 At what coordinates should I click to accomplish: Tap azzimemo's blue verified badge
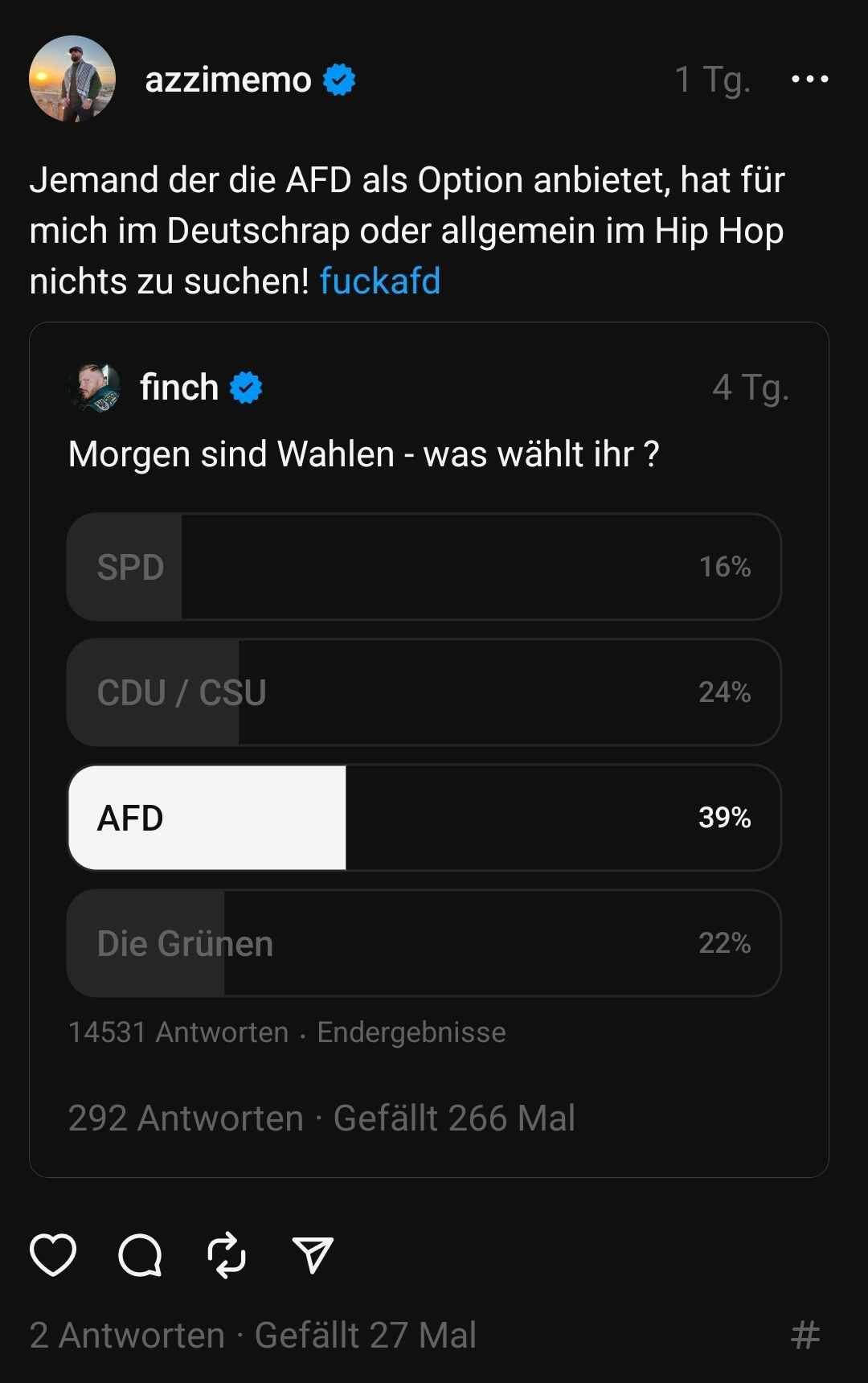click(x=339, y=80)
